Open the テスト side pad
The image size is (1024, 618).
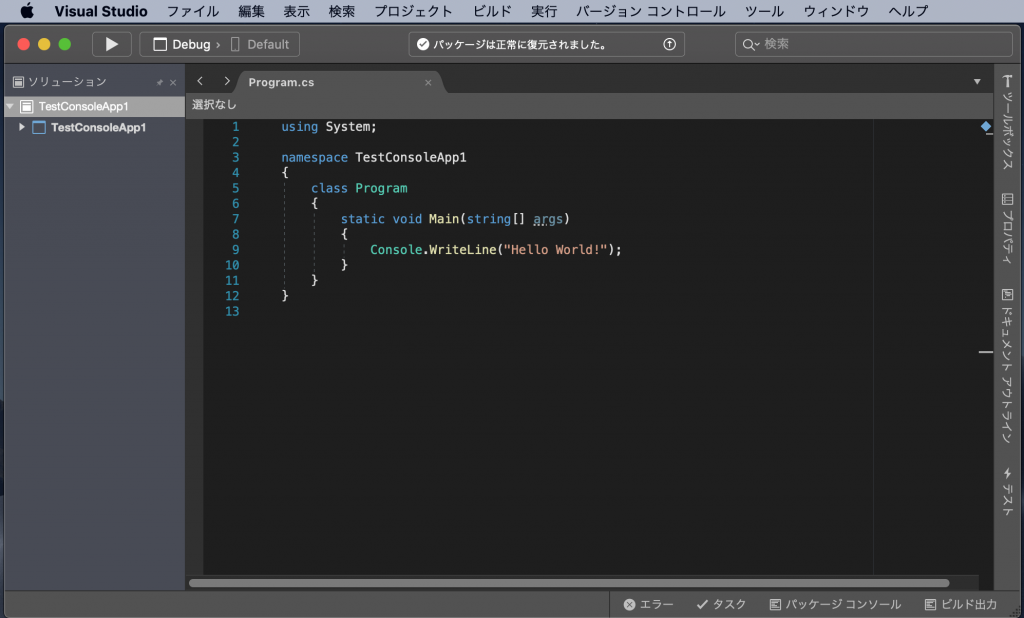click(1008, 491)
